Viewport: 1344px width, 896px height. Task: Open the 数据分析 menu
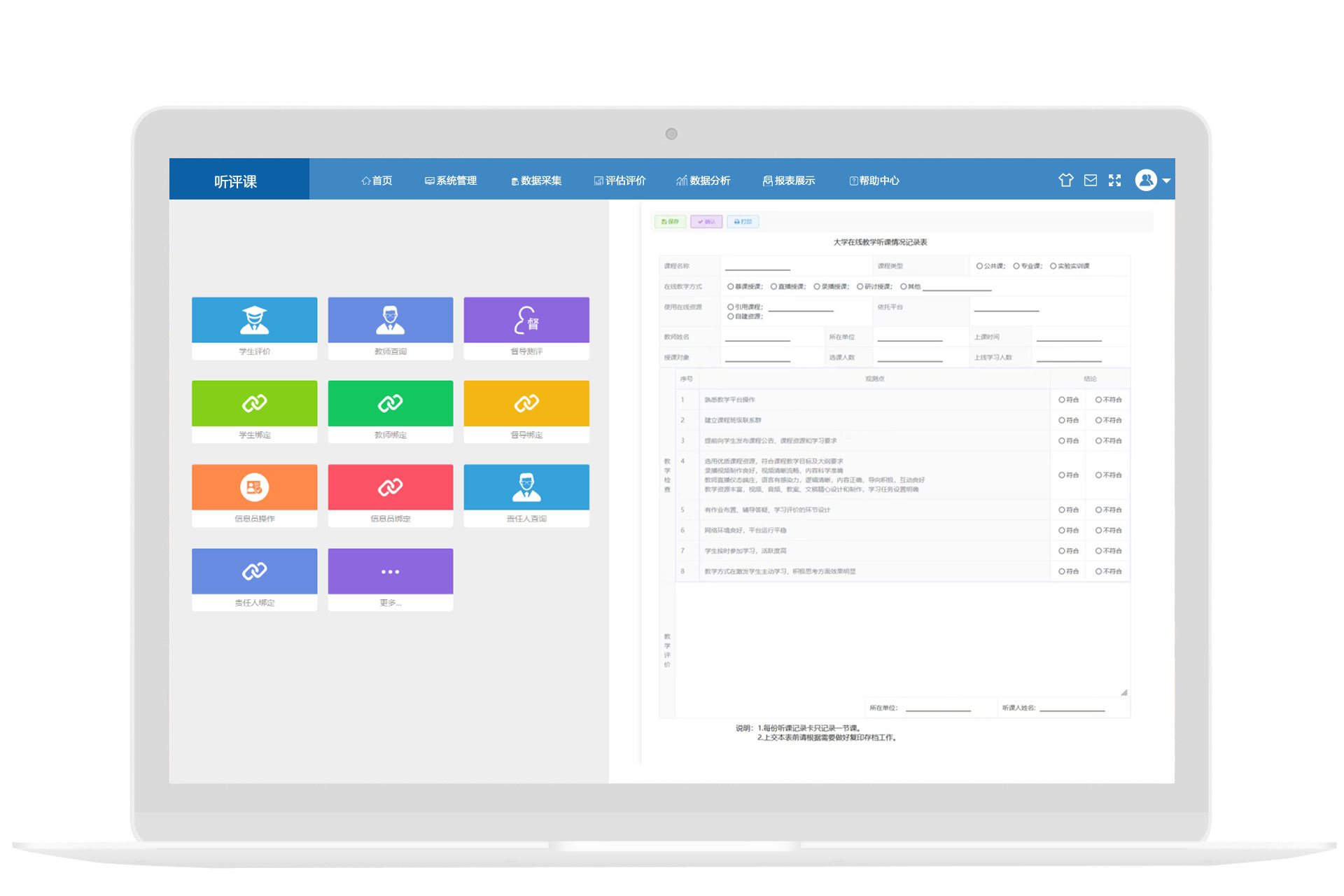point(703,181)
